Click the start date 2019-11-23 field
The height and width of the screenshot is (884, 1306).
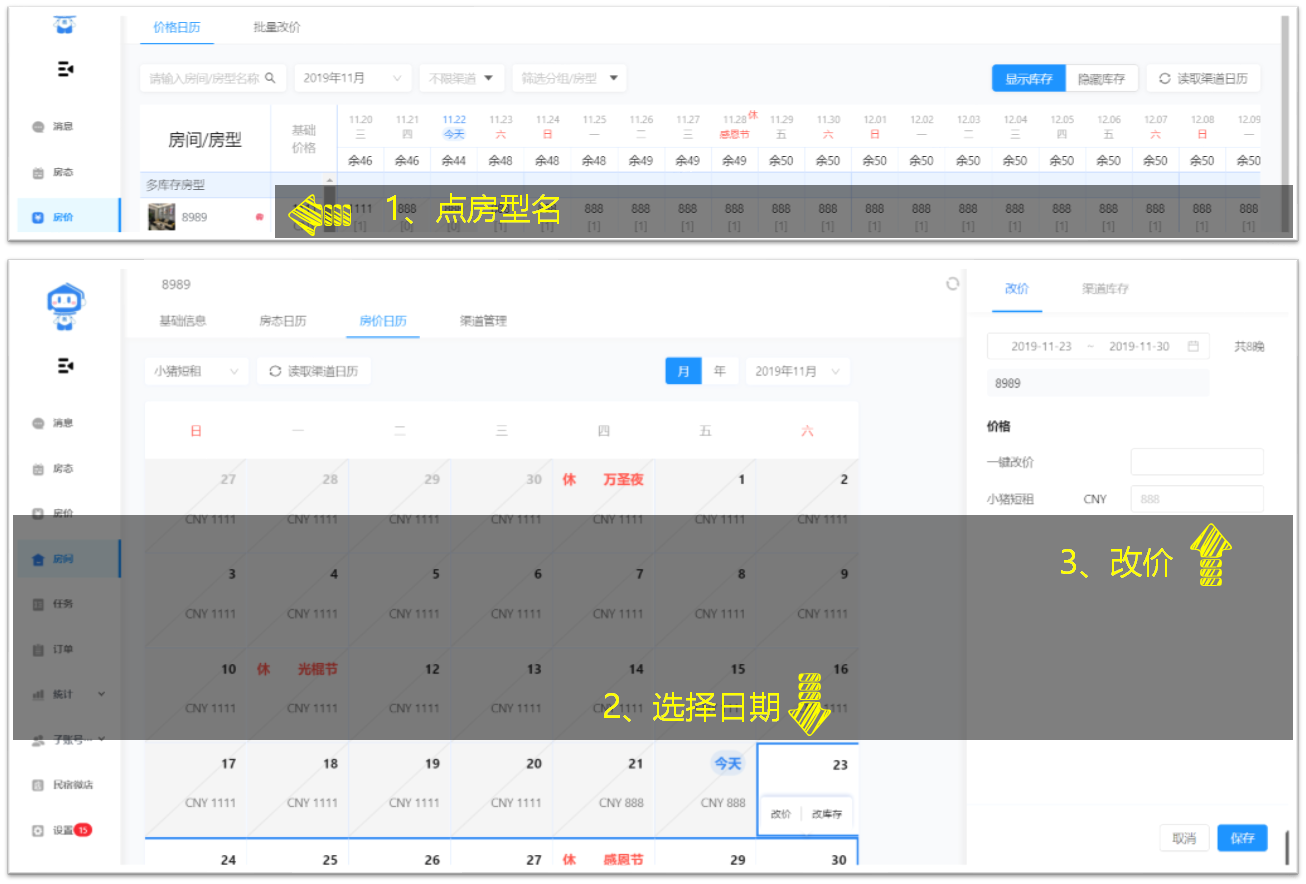point(1041,346)
